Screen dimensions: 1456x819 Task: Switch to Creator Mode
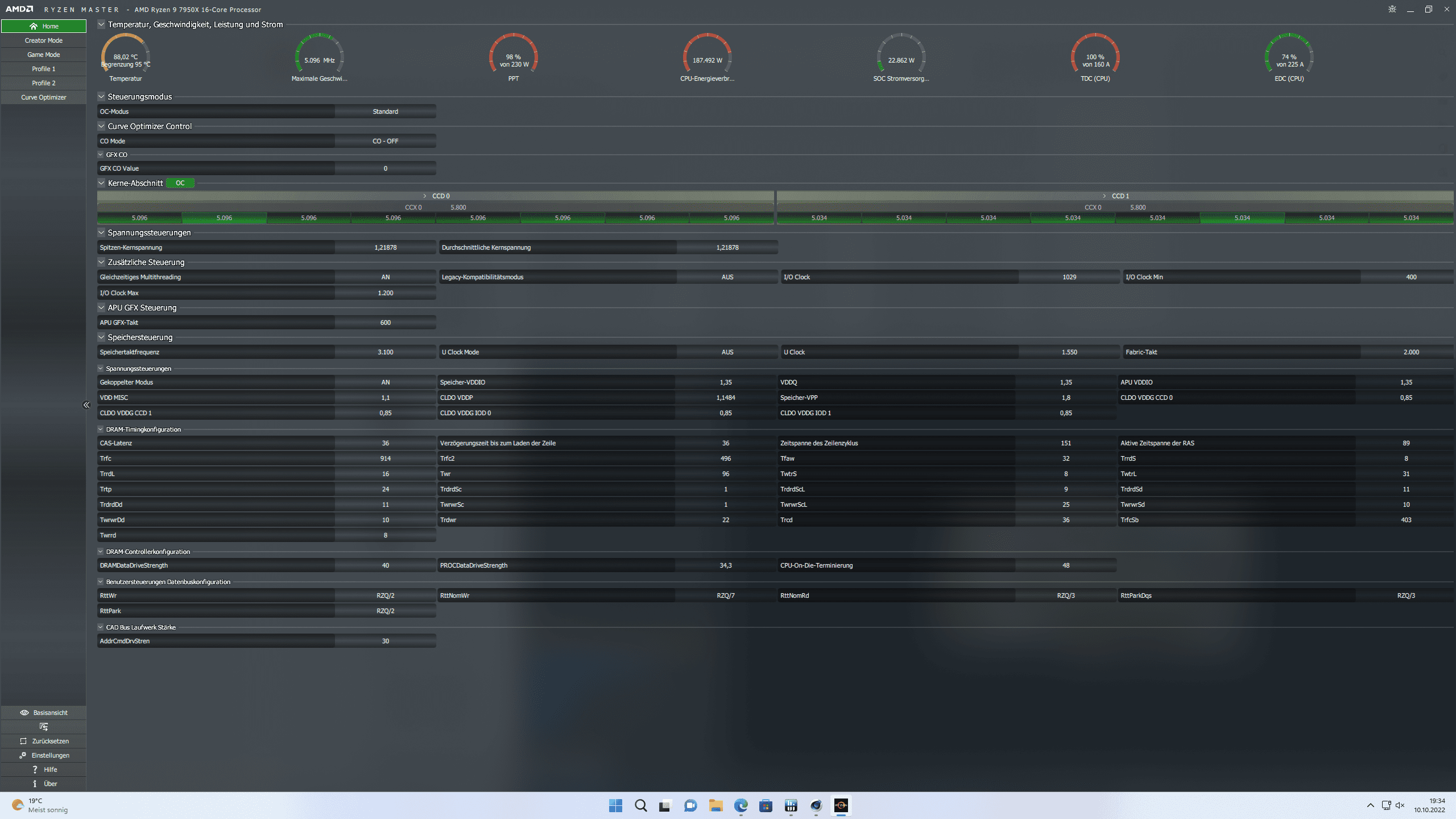(x=44, y=40)
